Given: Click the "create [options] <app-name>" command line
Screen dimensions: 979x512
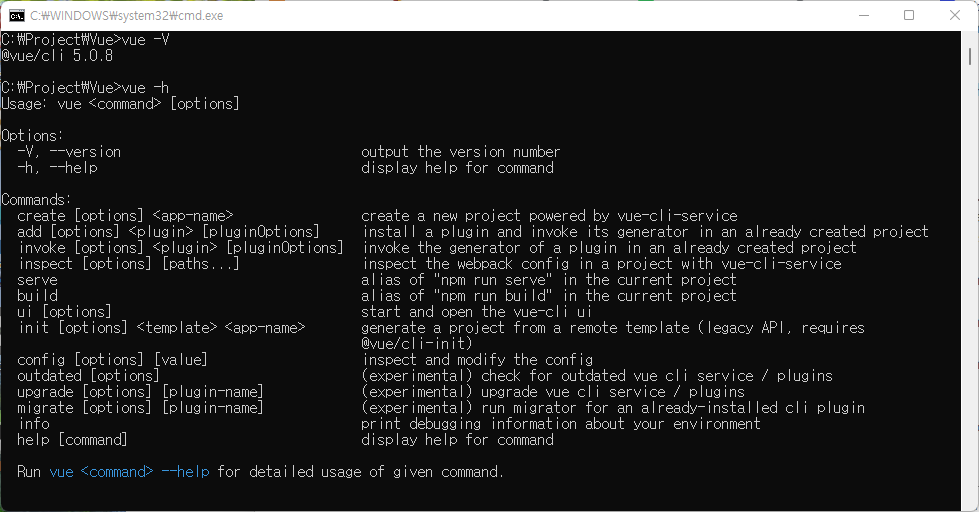Looking at the screenshot, I should [125, 215].
